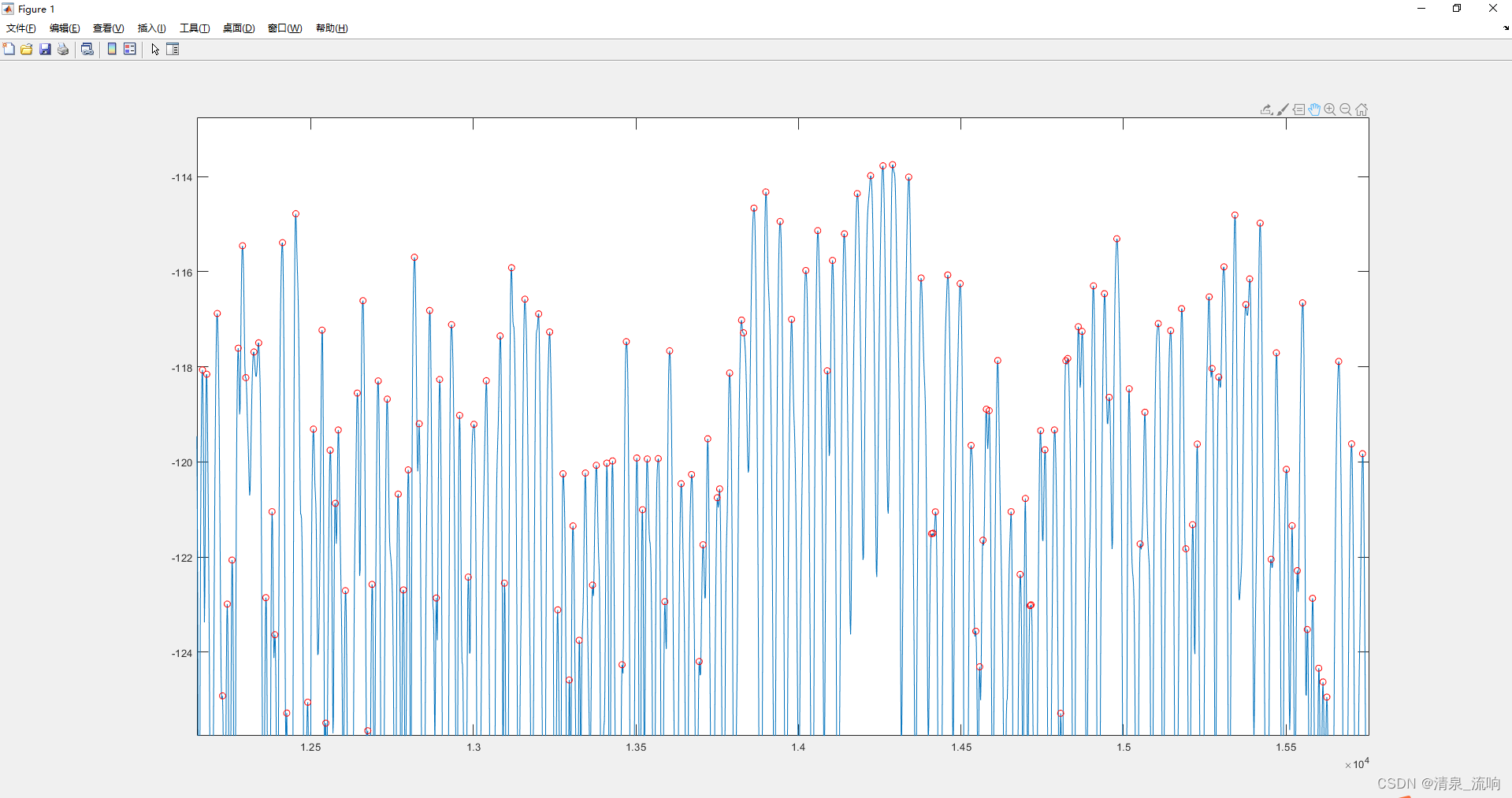Click the y-axis label -124

click(182, 653)
